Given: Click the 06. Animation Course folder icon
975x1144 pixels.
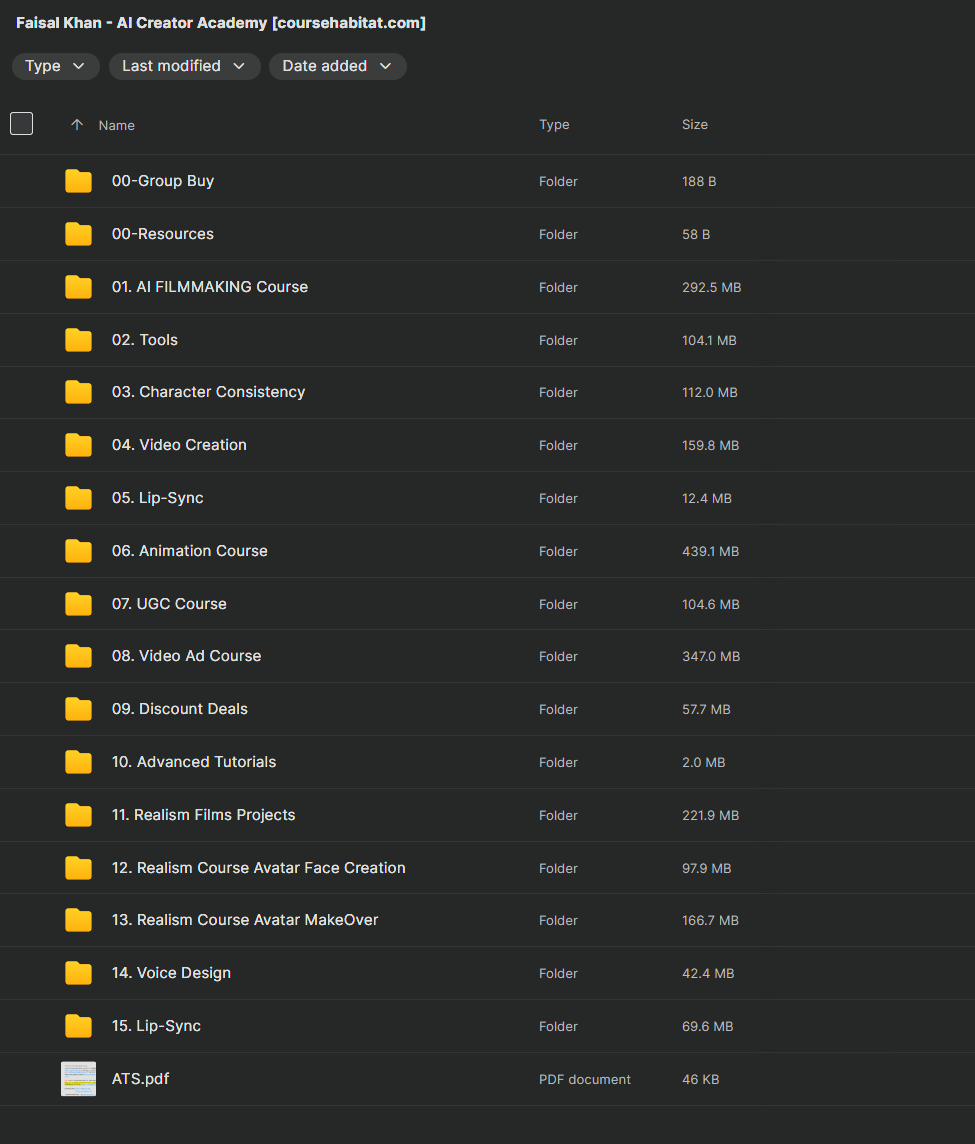Looking at the screenshot, I should click(78, 551).
